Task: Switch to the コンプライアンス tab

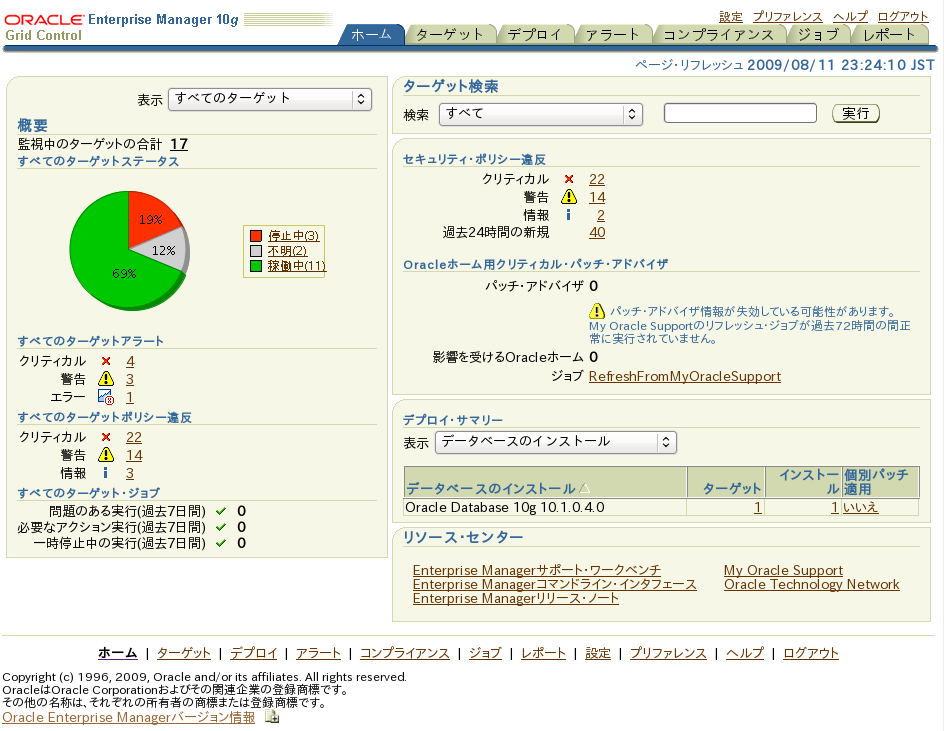Action: pyautogui.click(x=718, y=35)
